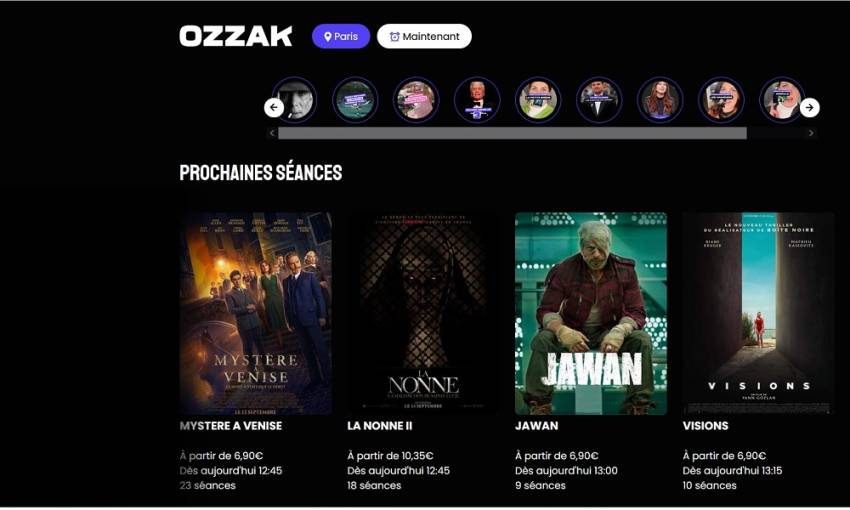Select the Mystère à Venise poster
This screenshot has width=850, height=510.
tap(256, 313)
